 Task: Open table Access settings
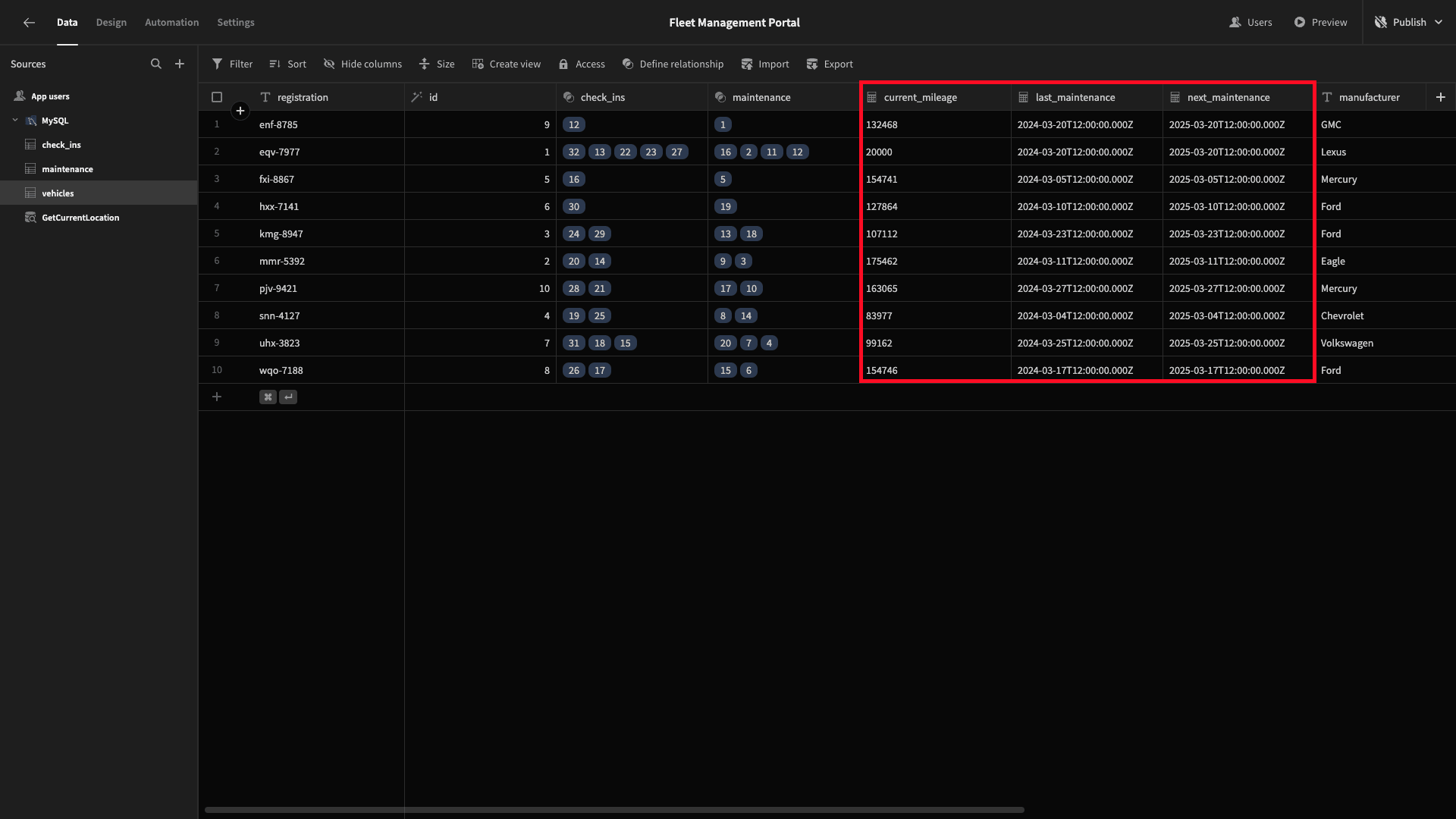(x=582, y=64)
